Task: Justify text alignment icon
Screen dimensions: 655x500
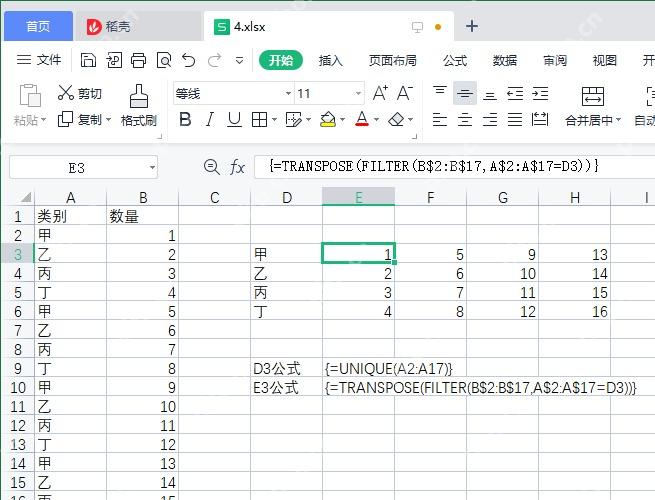Action: tap(515, 120)
